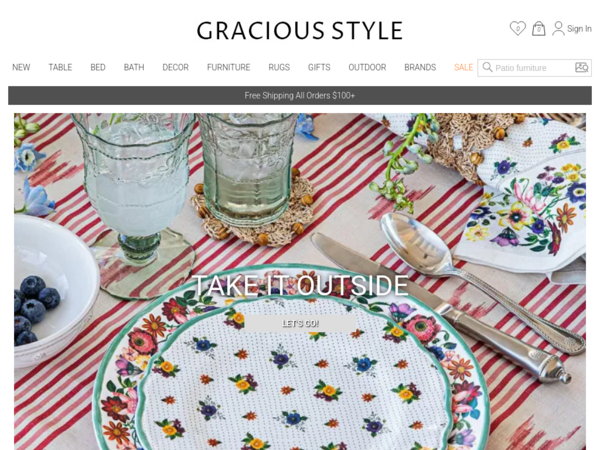Viewport: 600px width, 450px height.
Task: Click the Sign In link
Action: click(x=579, y=29)
